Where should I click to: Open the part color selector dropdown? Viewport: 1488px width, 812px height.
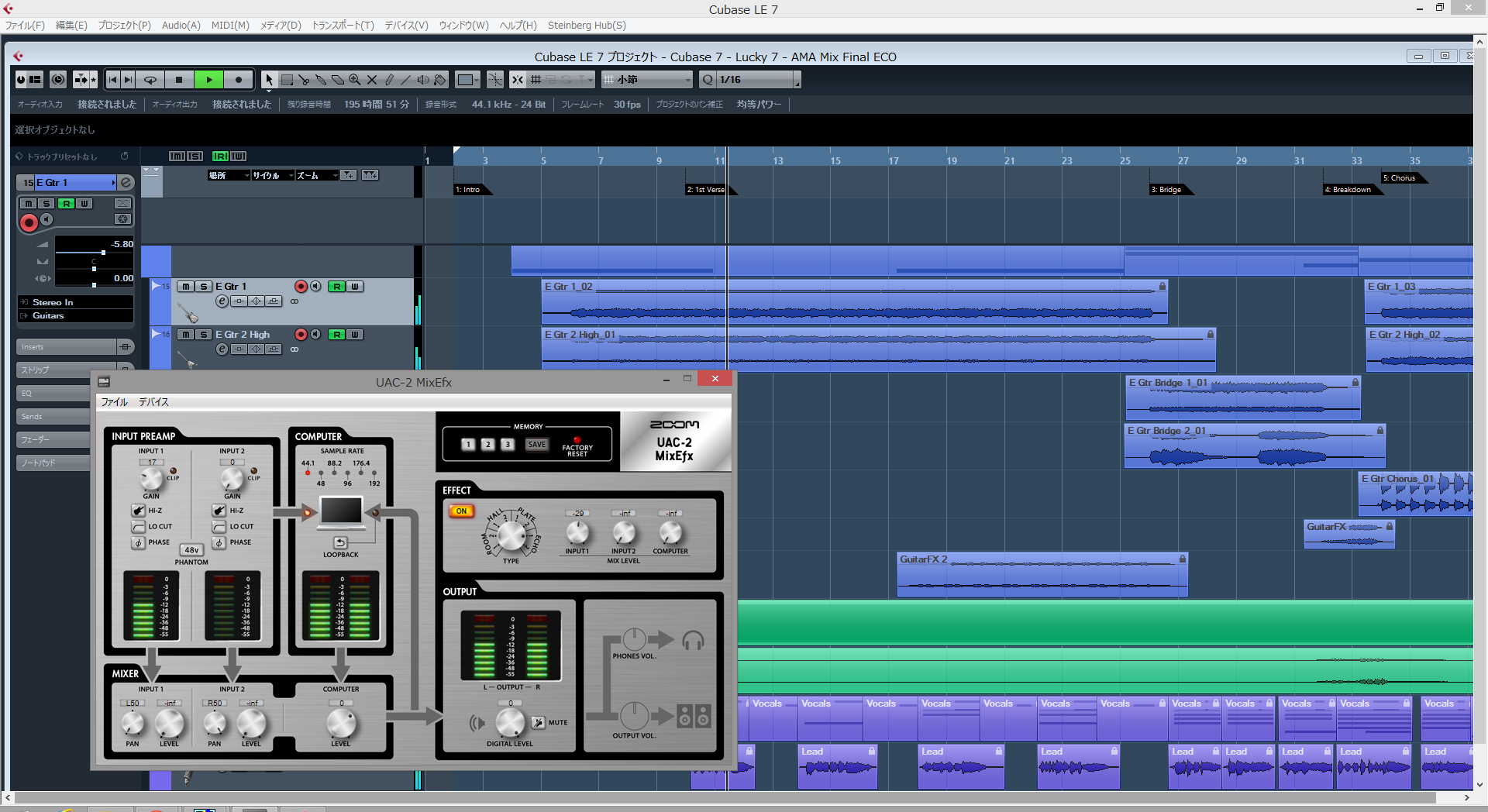tap(467, 80)
